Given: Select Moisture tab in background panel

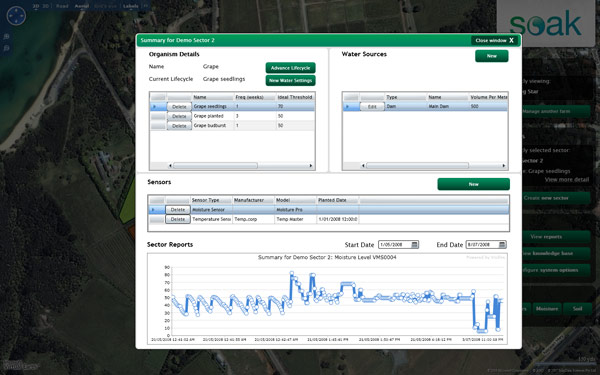Looking at the screenshot, I should (547, 309).
